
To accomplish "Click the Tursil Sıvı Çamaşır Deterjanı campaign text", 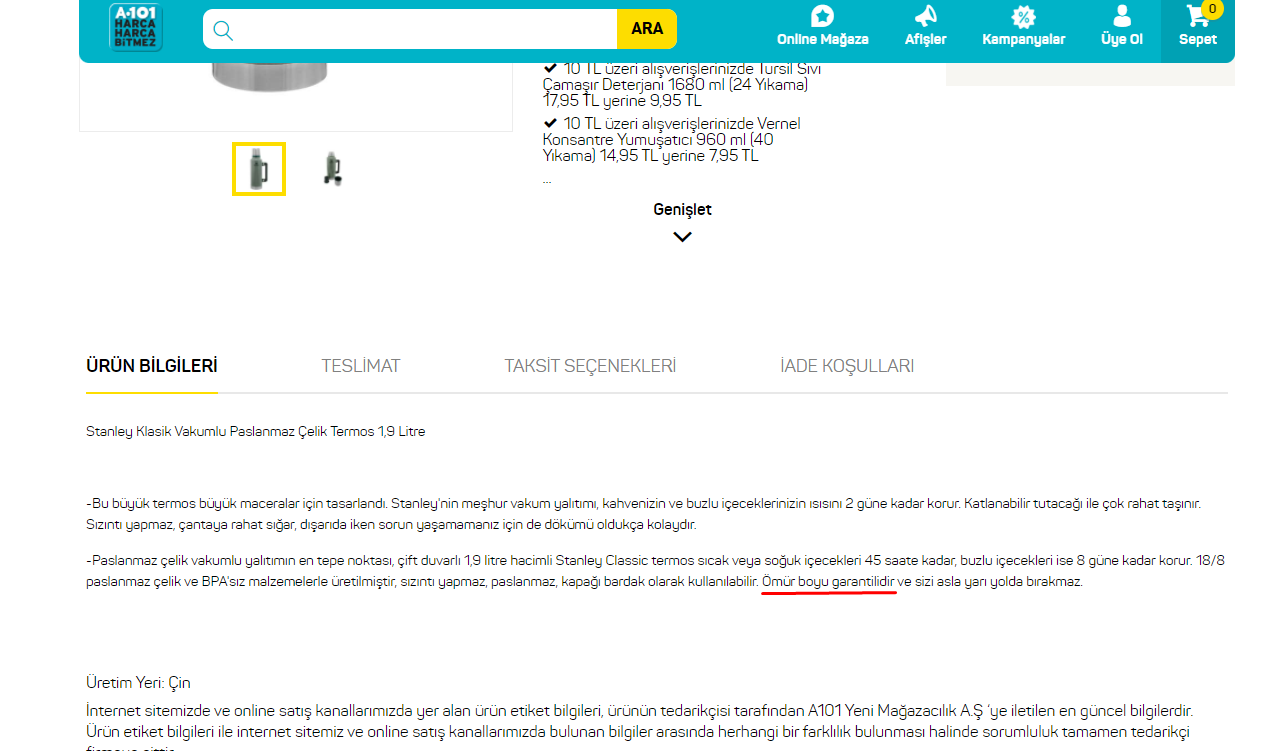I will pos(683,84).
